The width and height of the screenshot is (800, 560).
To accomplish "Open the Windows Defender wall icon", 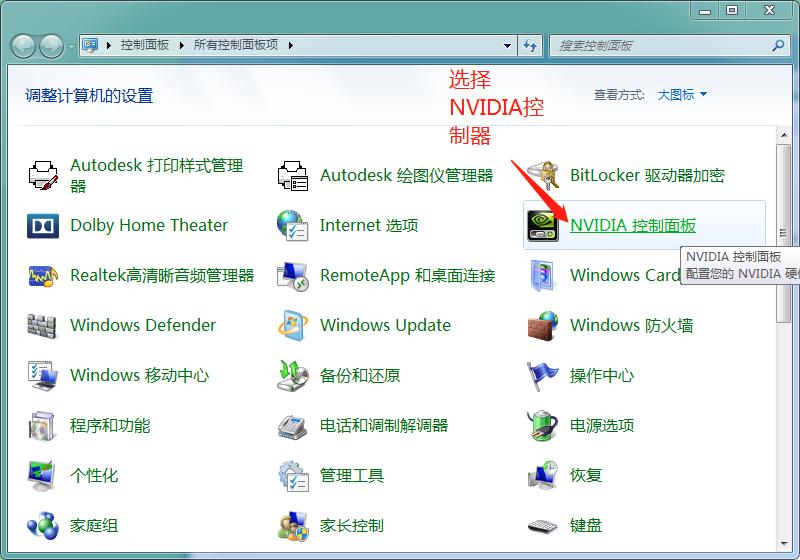I will 43,325.
